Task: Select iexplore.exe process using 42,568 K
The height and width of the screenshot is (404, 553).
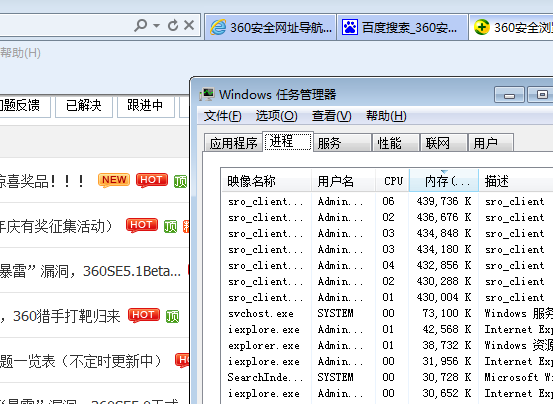Action: pyautogui.click(x=387, y=329)
